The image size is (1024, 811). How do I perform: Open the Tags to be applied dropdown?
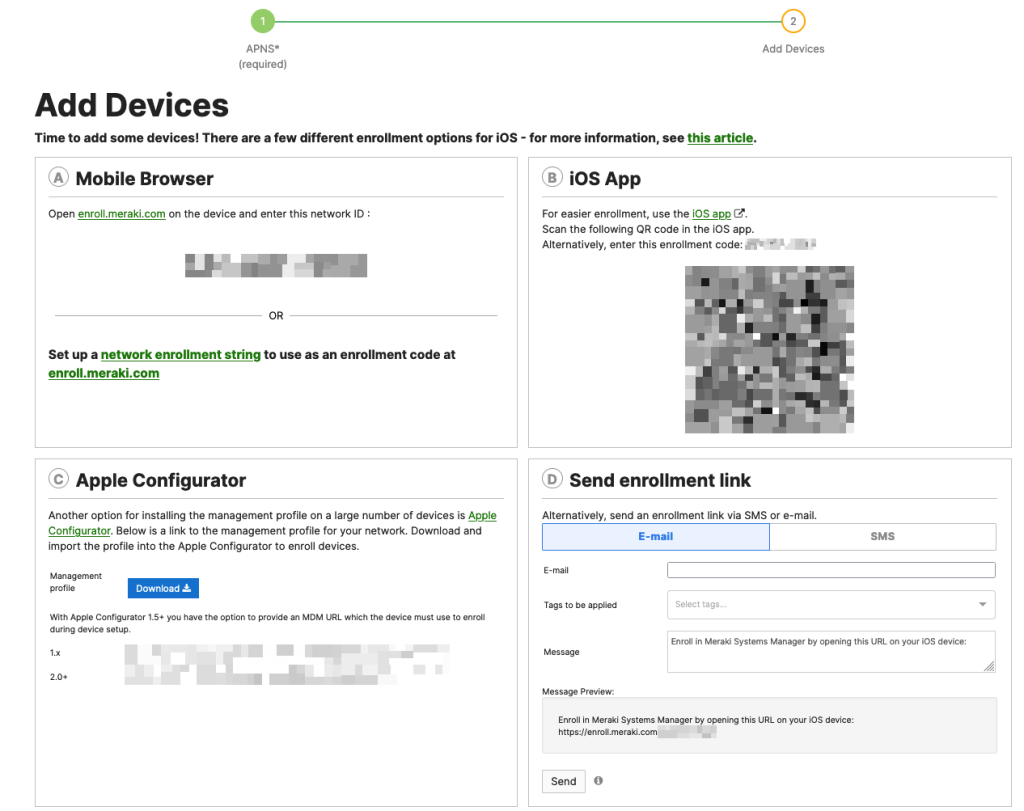(830, 604)
